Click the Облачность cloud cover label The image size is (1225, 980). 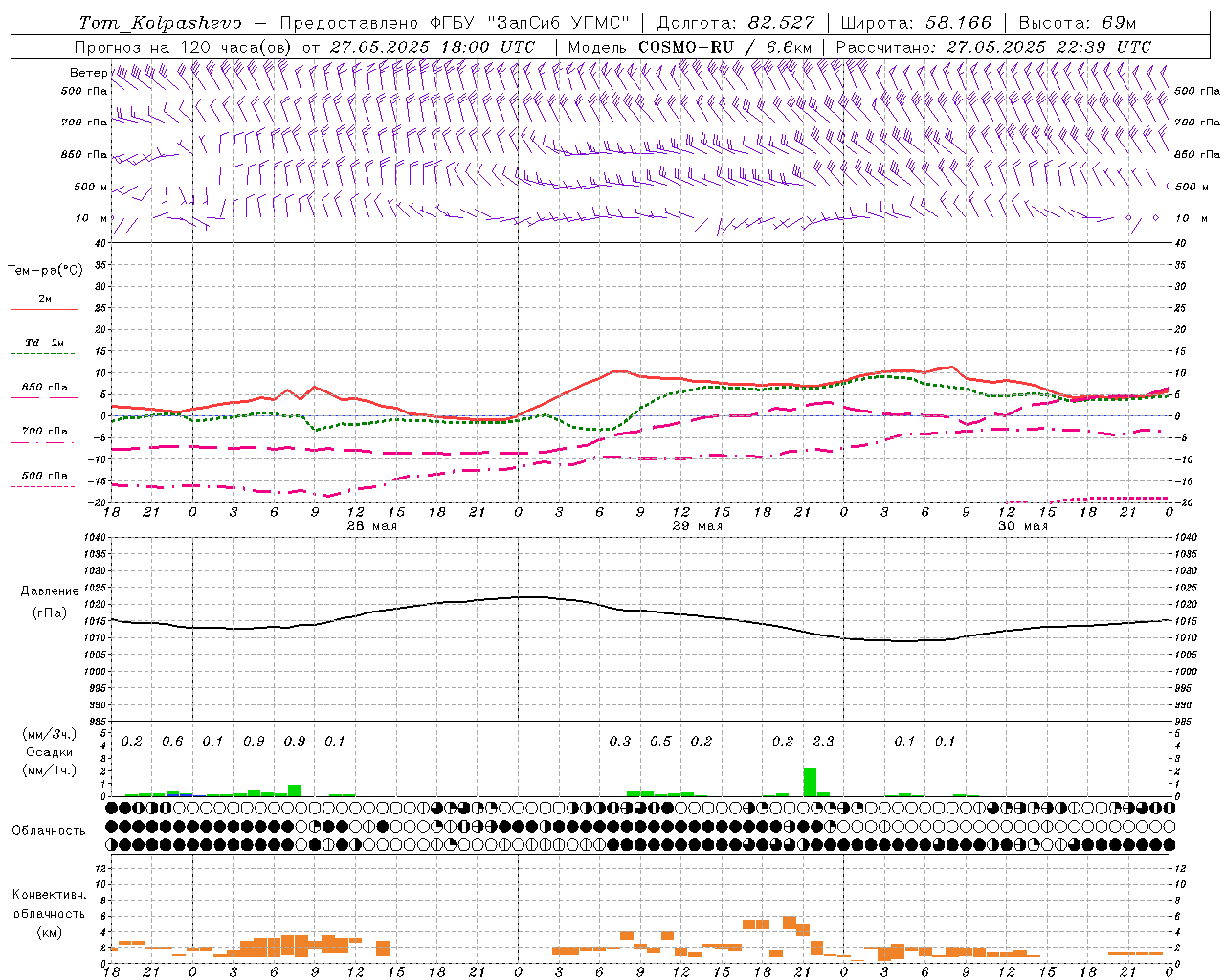coord(49,830)
